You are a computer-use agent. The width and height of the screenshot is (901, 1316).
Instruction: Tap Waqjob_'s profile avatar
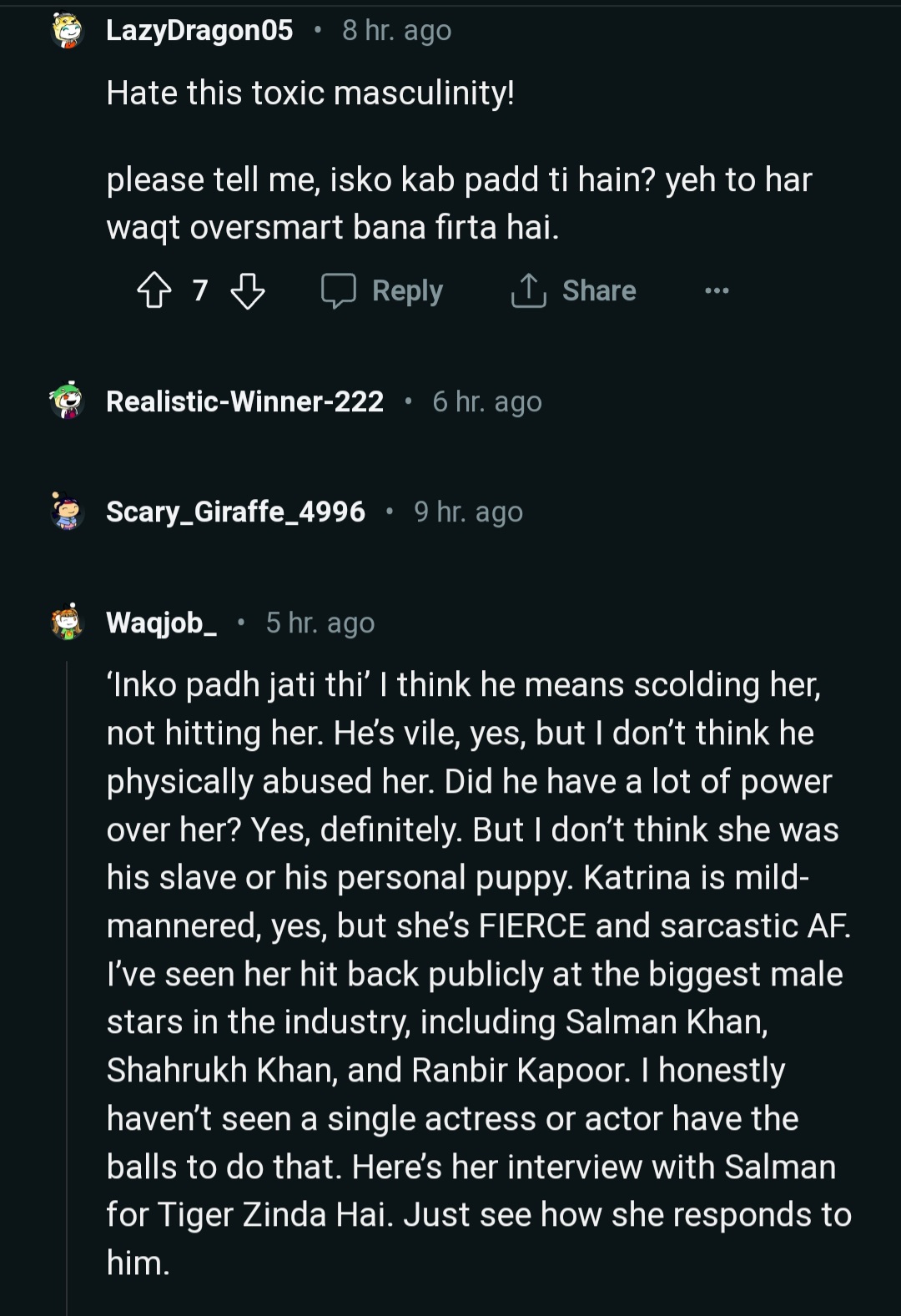tap(68, 623)
